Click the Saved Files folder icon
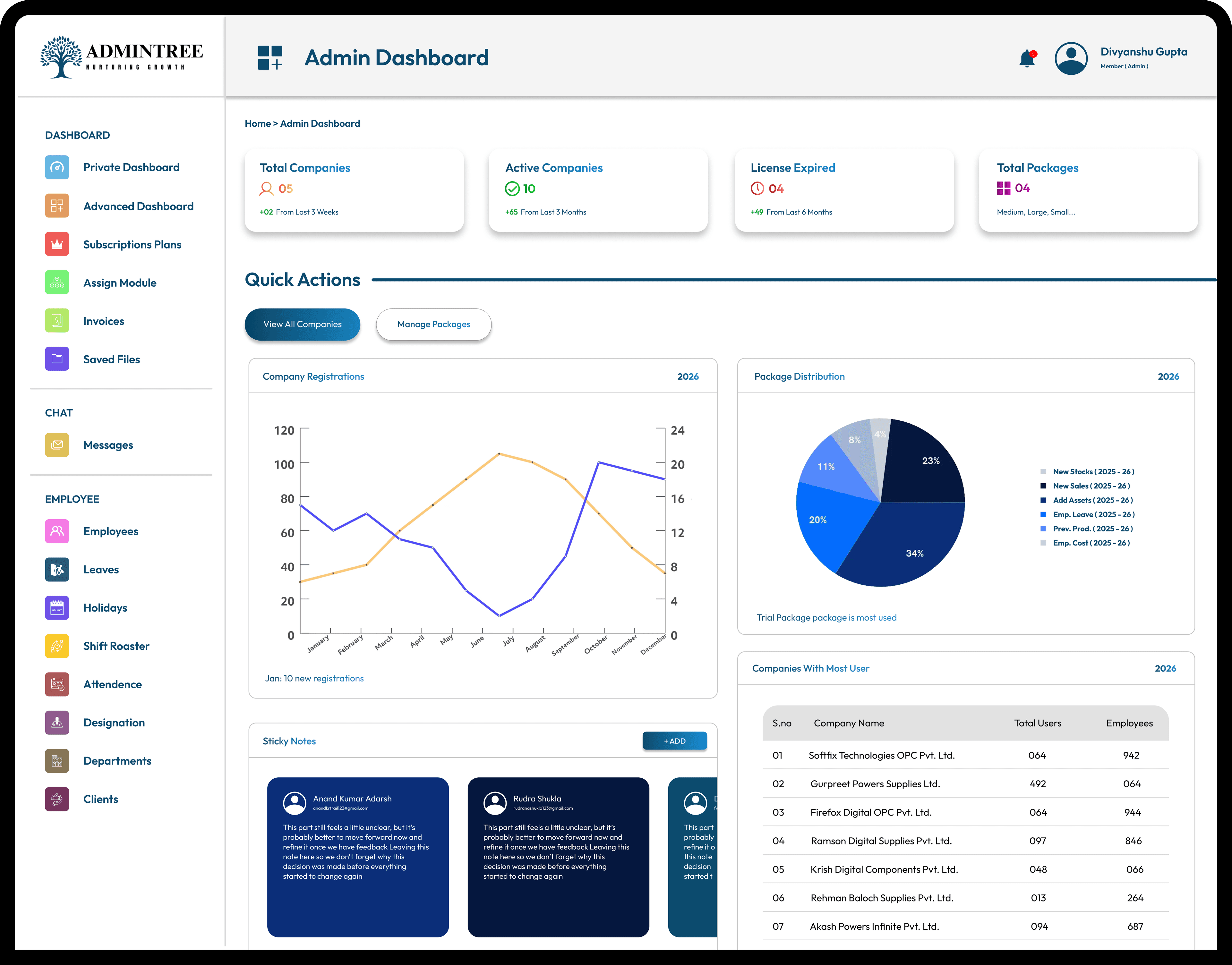Screen dimensions: 1232x965 tap(57, 359)
